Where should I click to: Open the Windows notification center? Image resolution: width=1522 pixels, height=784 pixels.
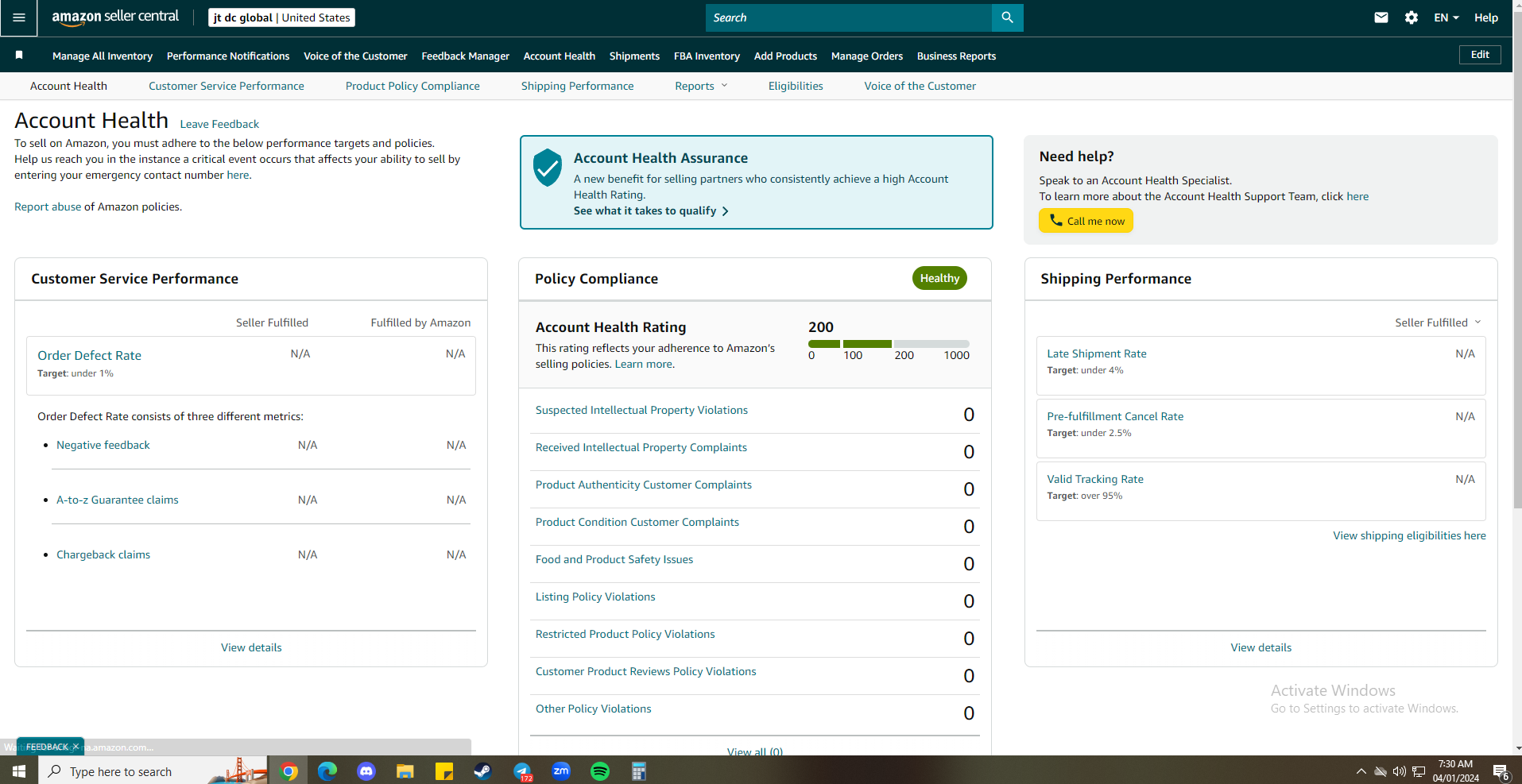[1501, 771]
